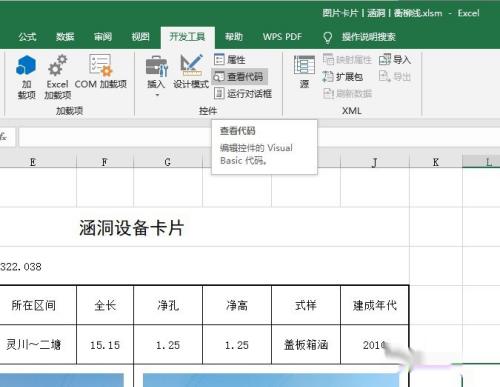Click the 全长 header cell
This screenshot has height=387, width=500.
(x=105, y=305)
